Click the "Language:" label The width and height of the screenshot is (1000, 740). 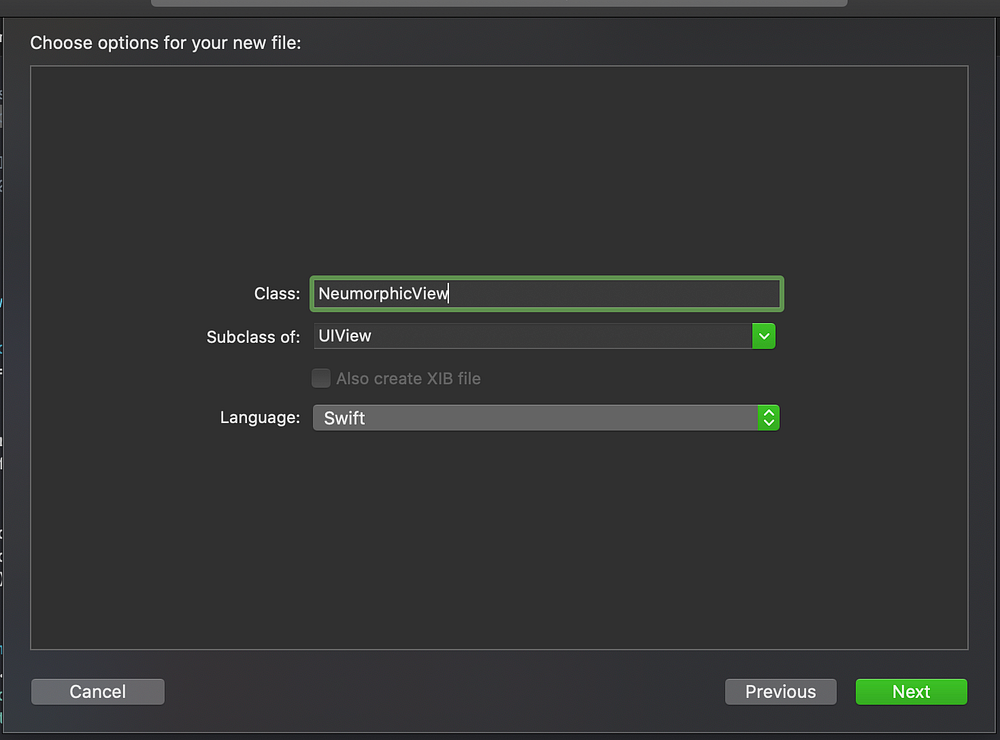(259, 417)
